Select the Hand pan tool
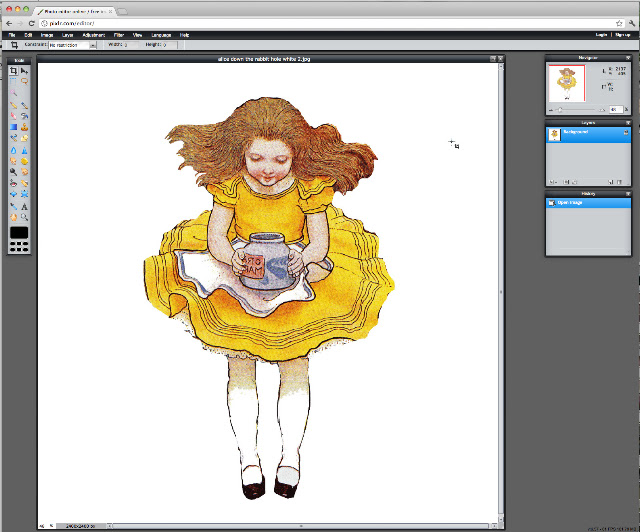The image size is (640, 532). 13,217
